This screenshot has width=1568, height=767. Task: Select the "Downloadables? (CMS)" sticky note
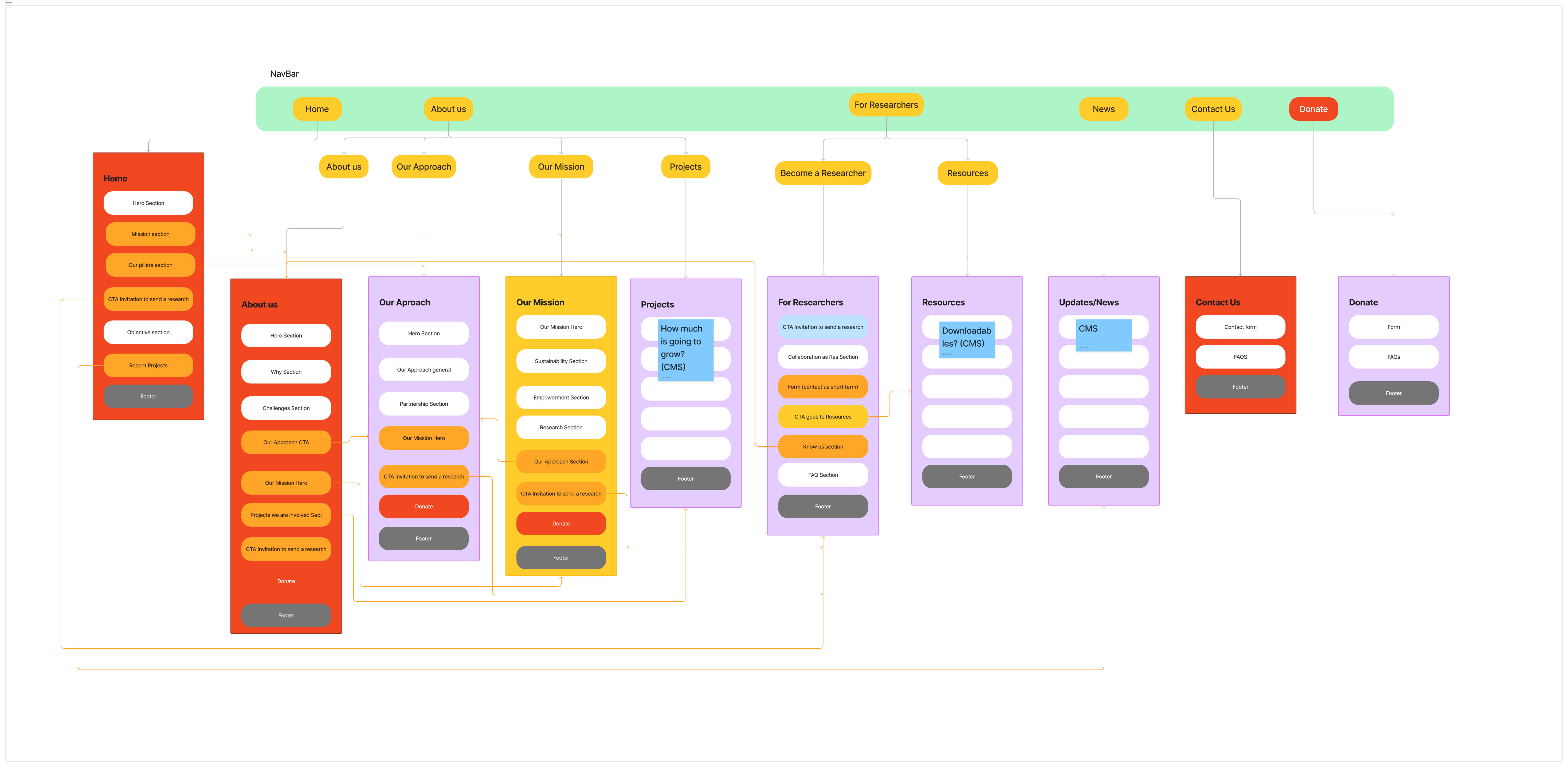(x=967, y=340)
